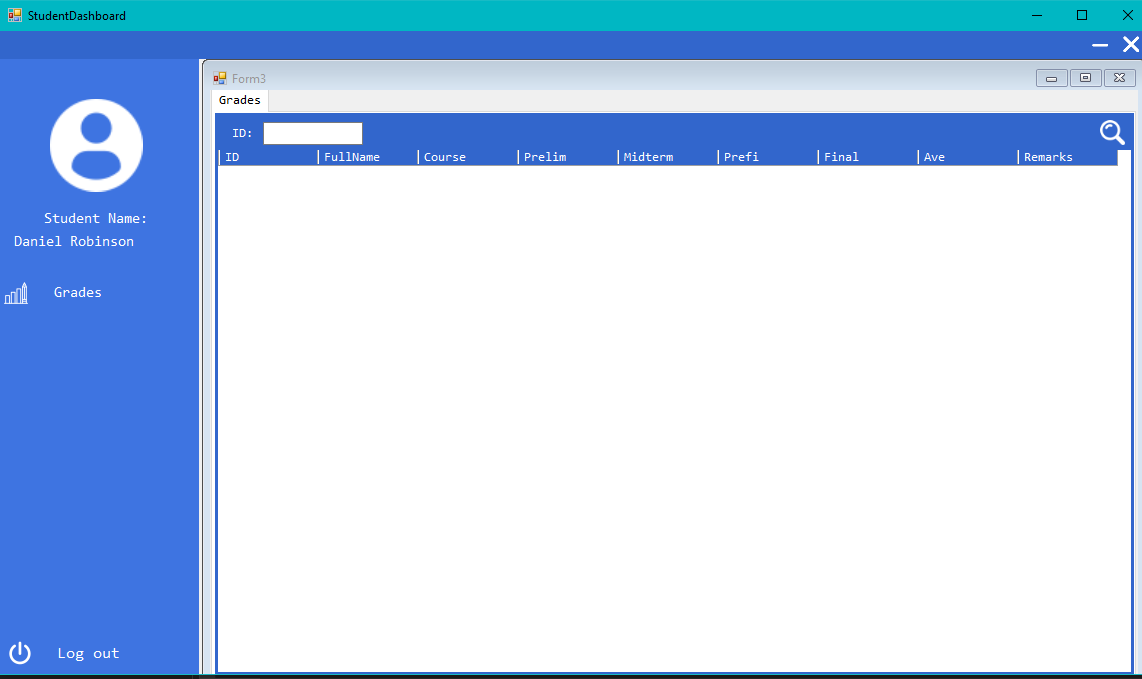Click the Form3 title bar icon
This screenshot has width=1142, height=679.
point(220,78)
